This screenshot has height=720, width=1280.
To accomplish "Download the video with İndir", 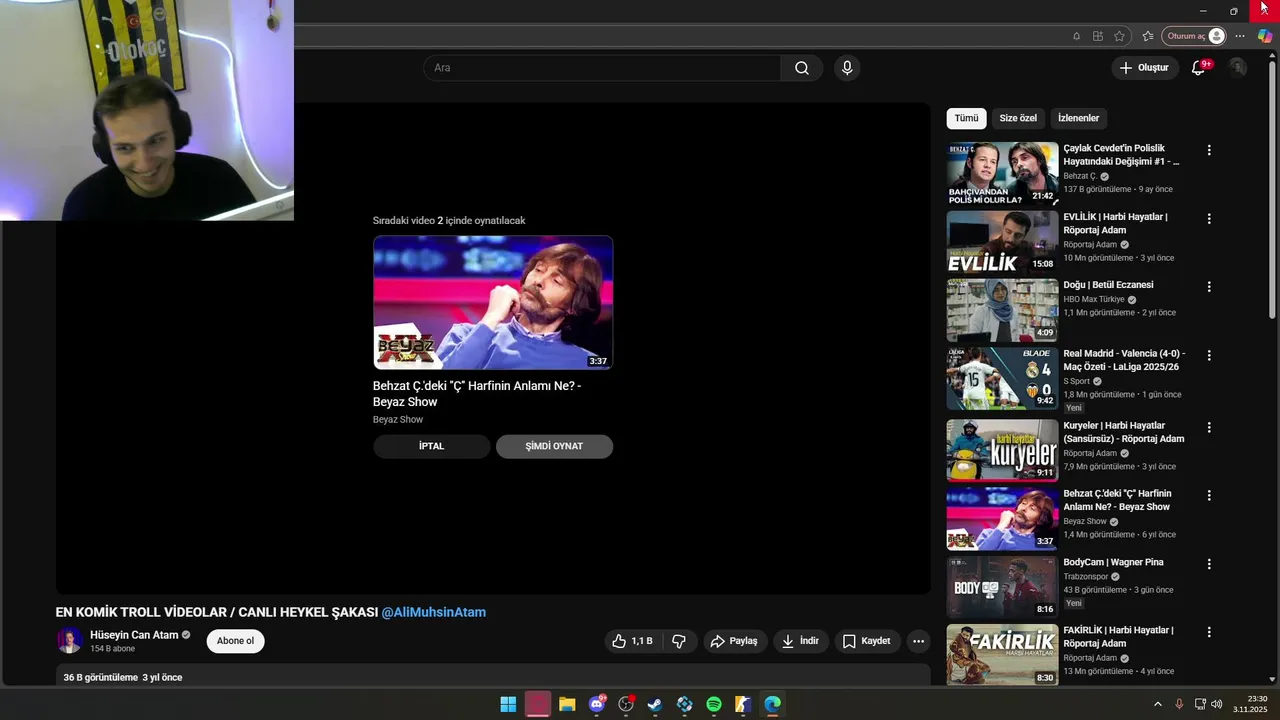I will click(x=801, y=641).
